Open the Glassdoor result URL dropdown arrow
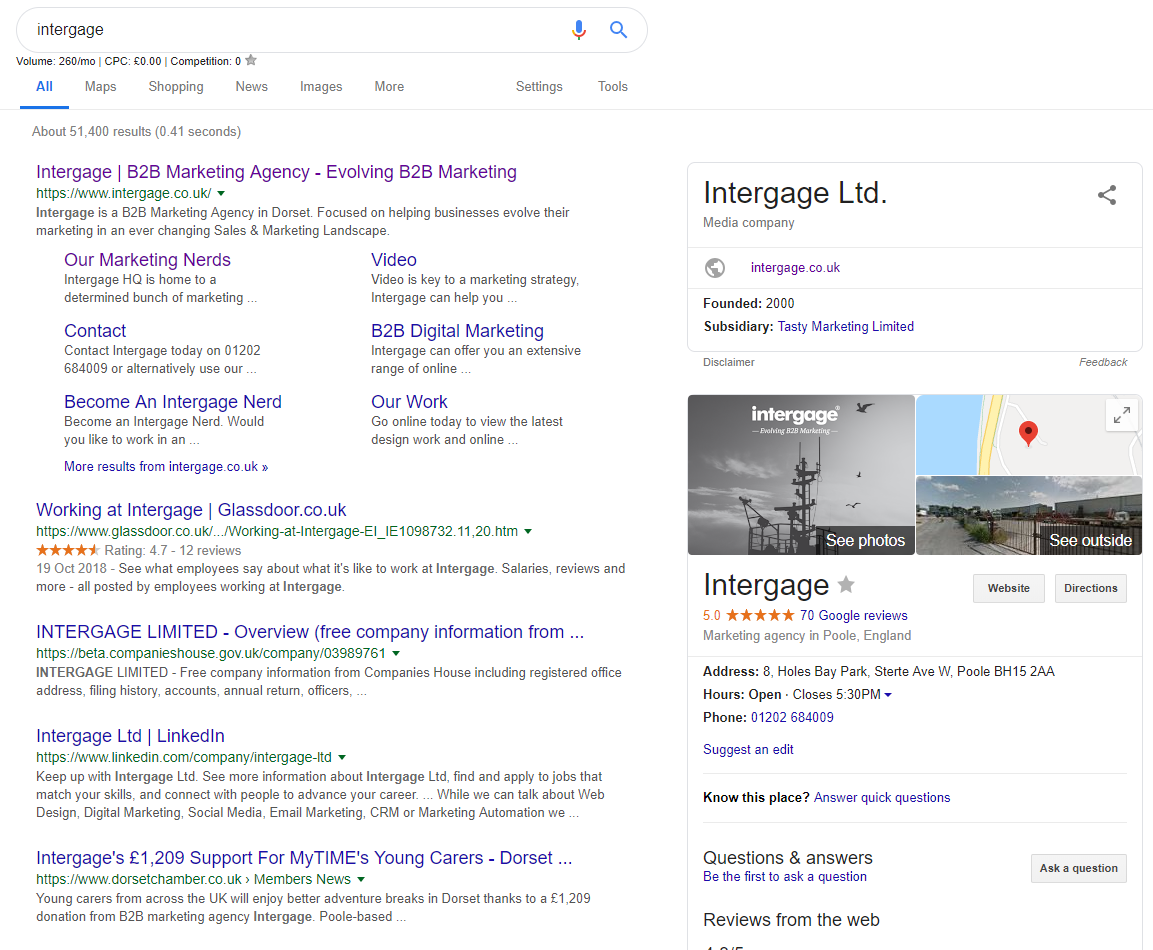The image size is (1153, 950). coord(527,531)
